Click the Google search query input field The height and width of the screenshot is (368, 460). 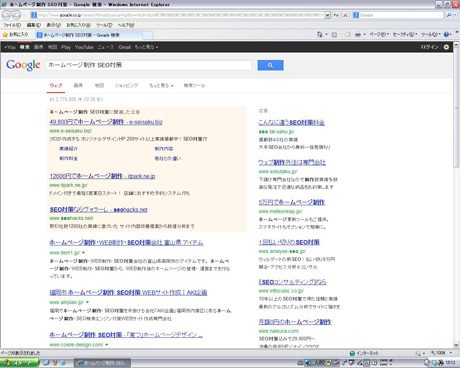149,65
